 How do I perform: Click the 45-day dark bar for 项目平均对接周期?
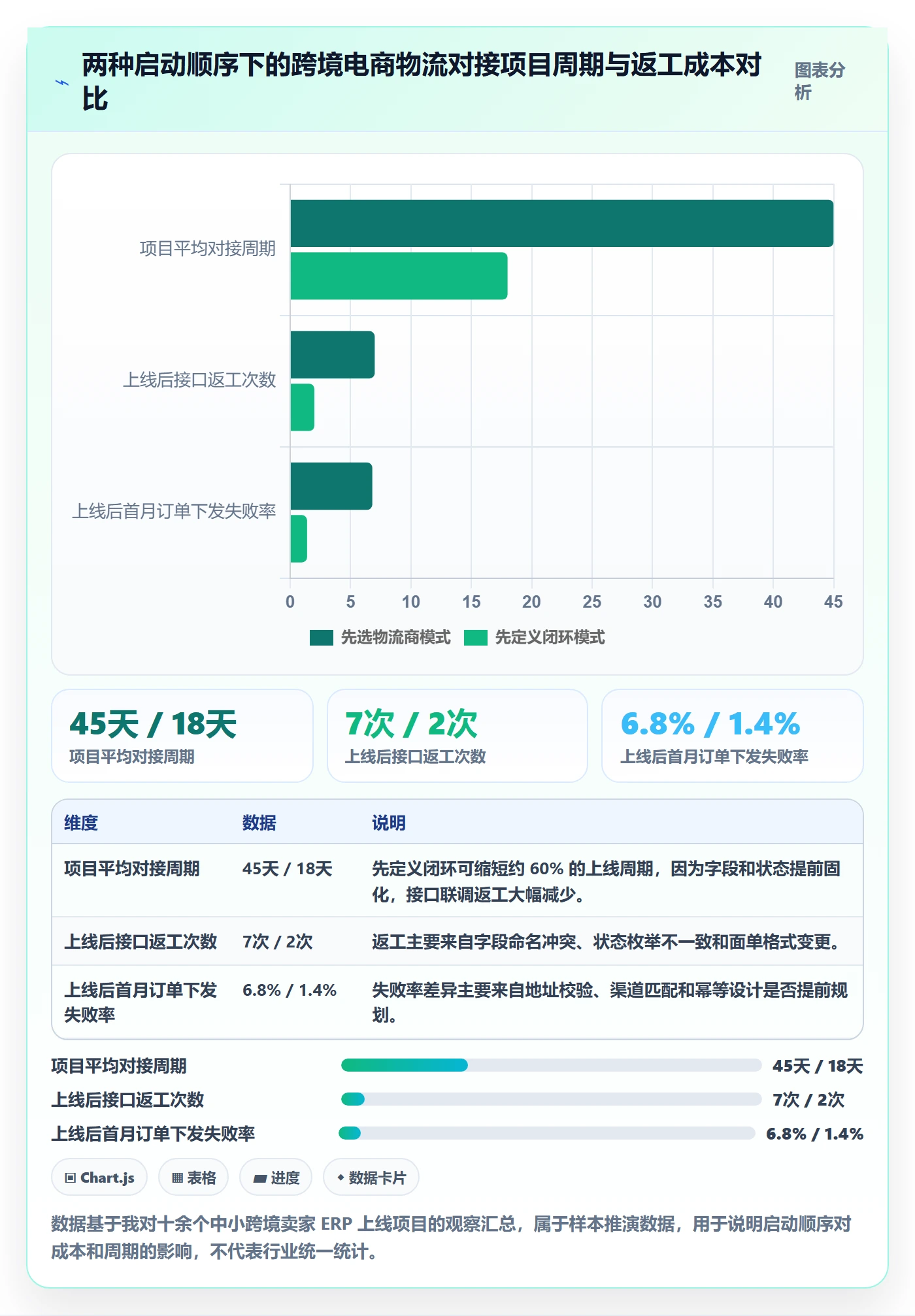(562, 223)
